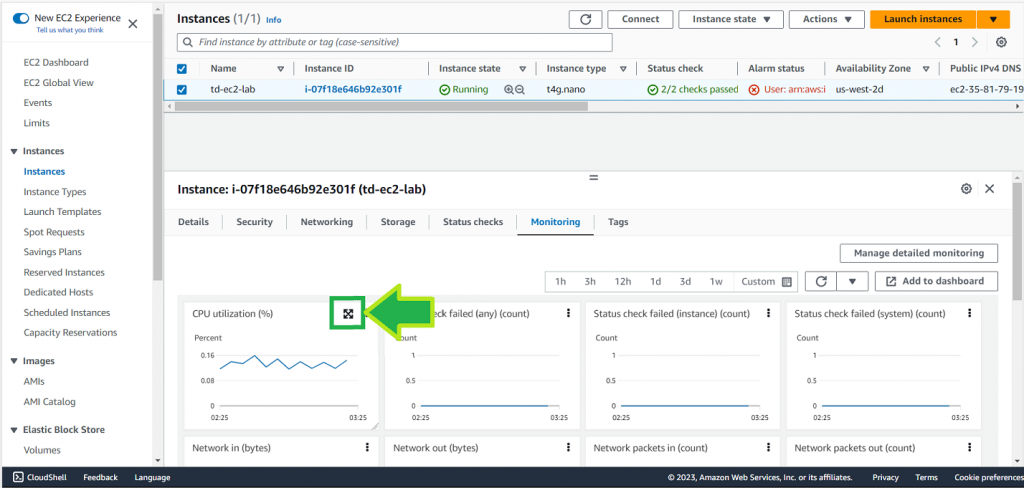Open the Security tab
The height and width of the screenshot is (488, 1024).
pos(254,222)
